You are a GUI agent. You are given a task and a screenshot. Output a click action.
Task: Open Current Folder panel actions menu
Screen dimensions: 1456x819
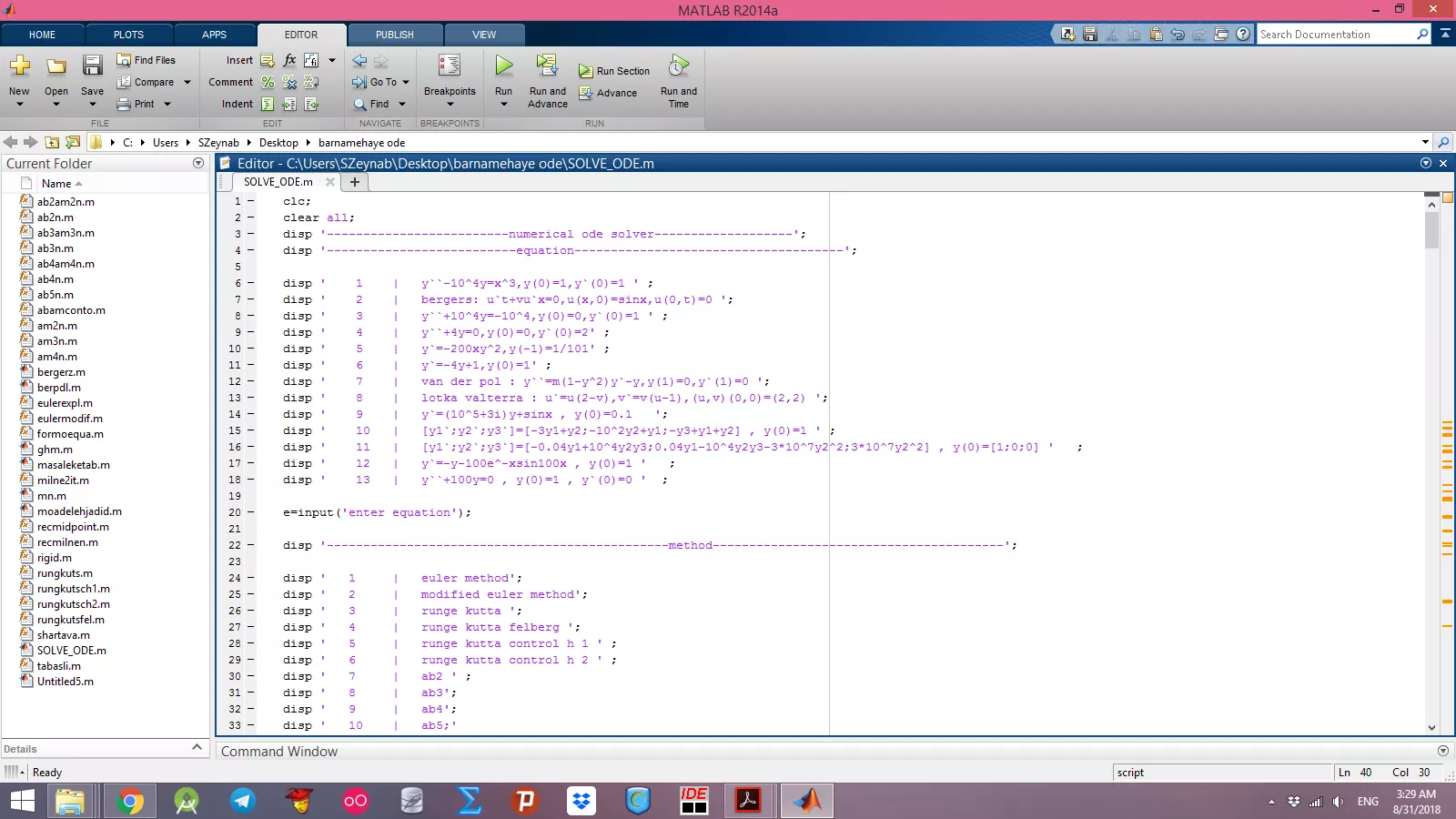[198, 163]
